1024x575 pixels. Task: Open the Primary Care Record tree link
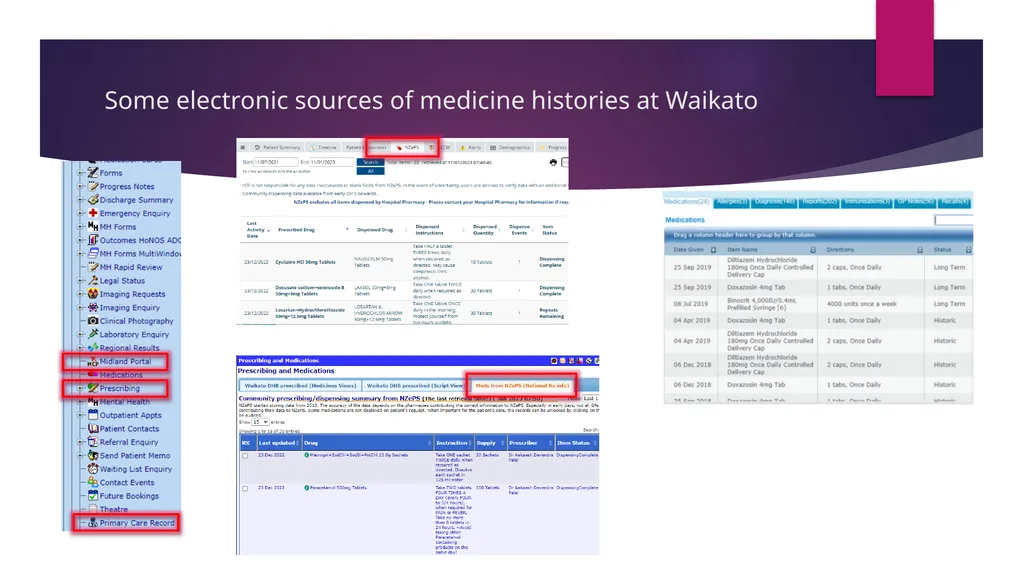click(136, 523)
